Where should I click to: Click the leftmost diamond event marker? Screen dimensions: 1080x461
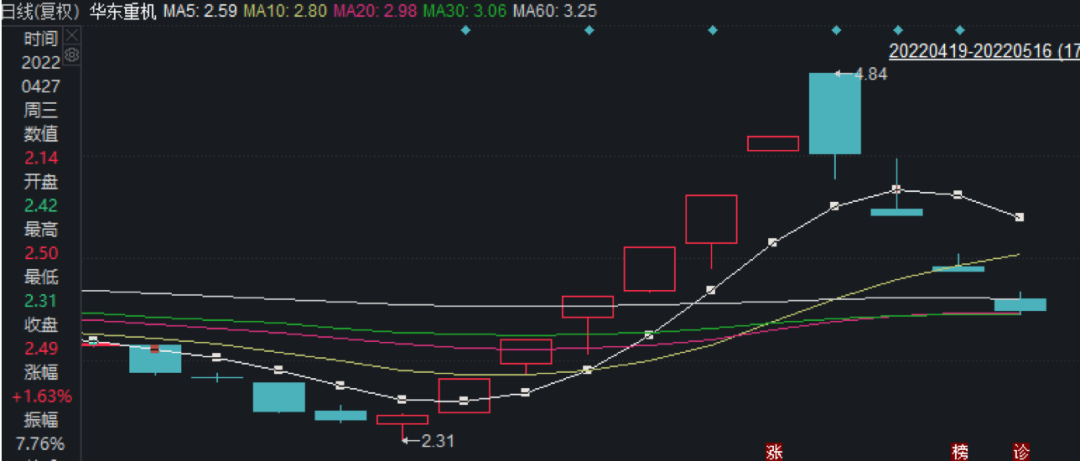[466, 30]
